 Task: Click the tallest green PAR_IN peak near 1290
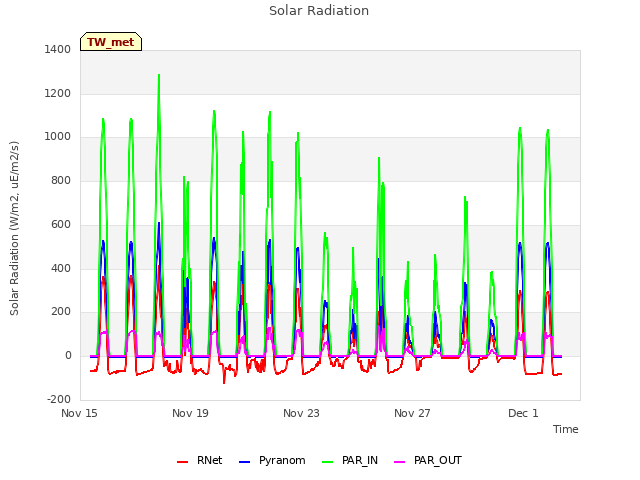(159, 75)
